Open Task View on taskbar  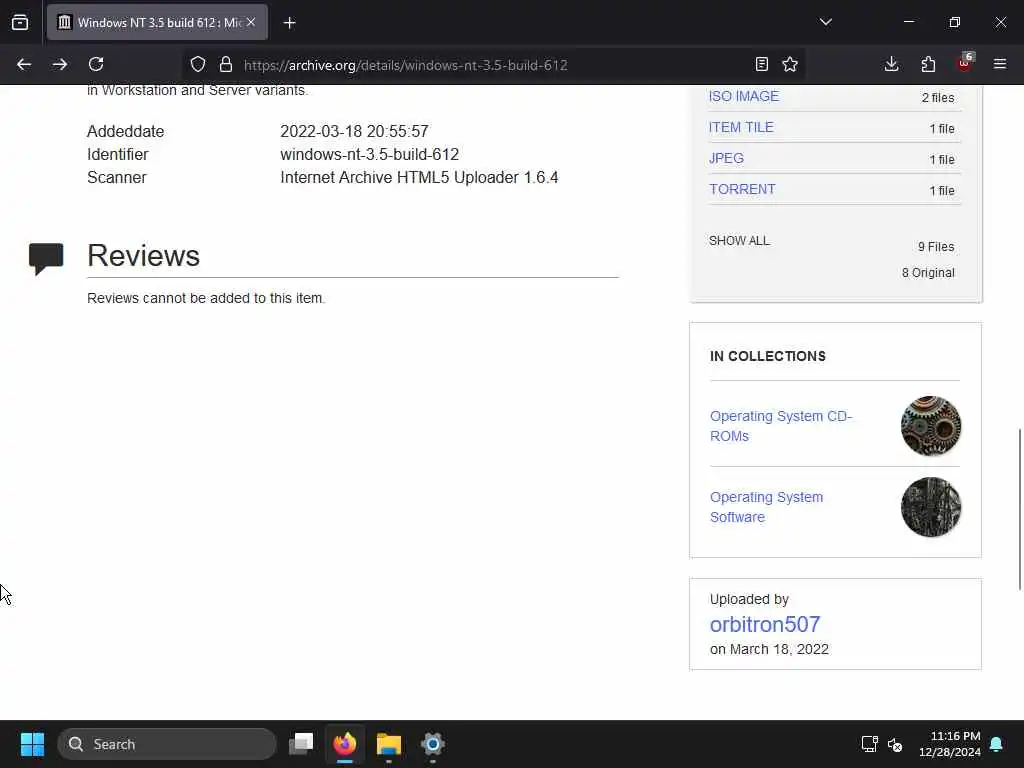click(x=302, y=744)
